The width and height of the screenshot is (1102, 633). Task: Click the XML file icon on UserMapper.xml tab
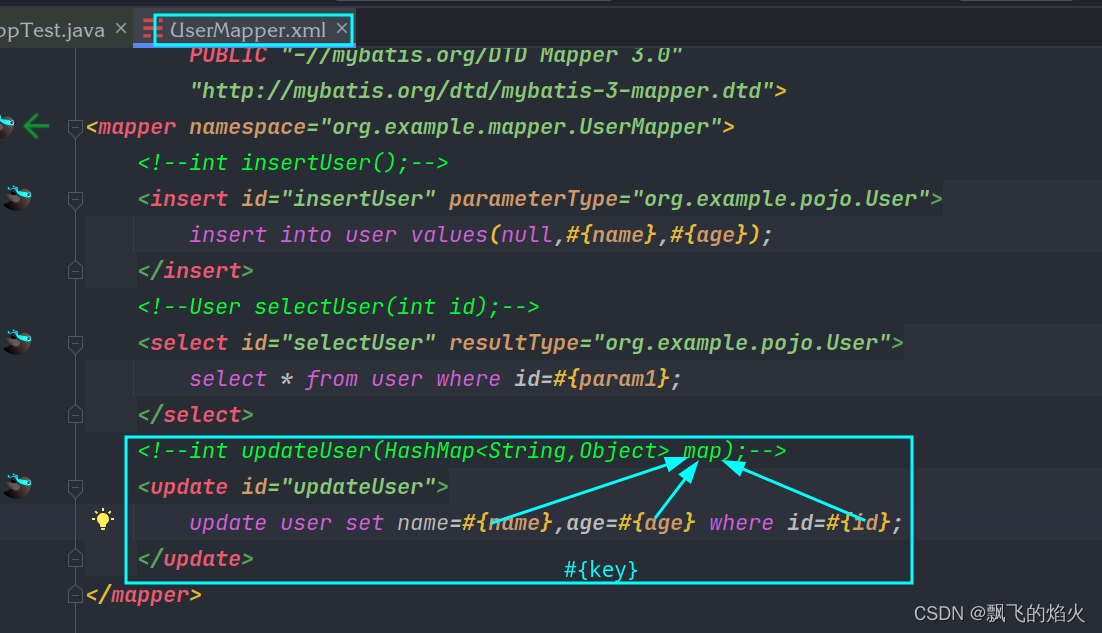[153, 29]
